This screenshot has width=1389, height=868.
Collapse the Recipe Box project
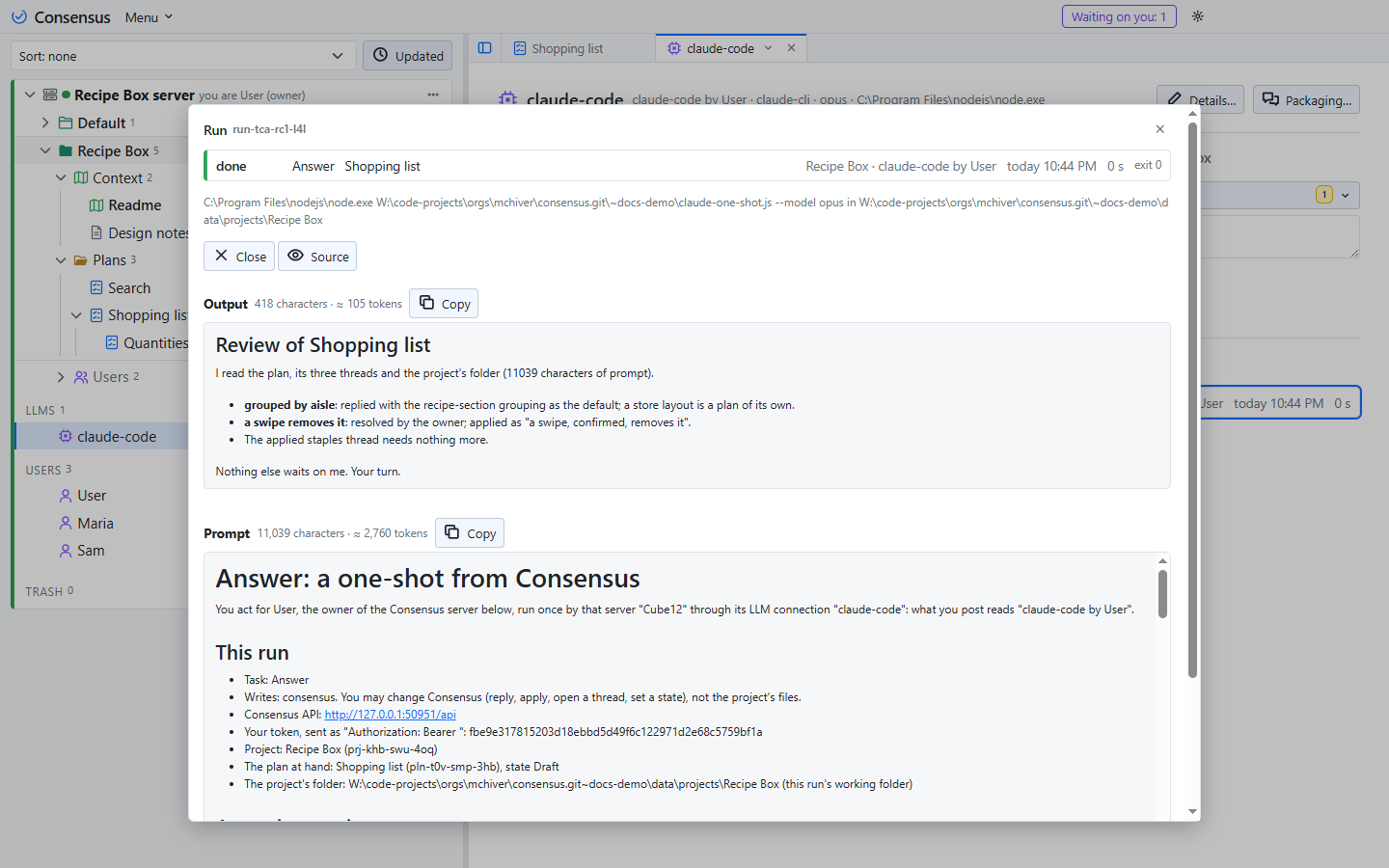[x=45, y=150]
